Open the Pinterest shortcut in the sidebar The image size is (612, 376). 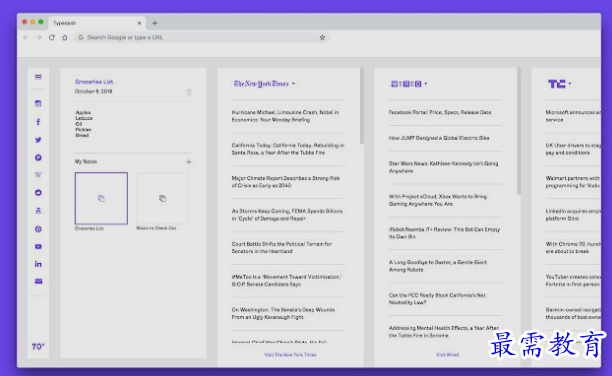38,229
